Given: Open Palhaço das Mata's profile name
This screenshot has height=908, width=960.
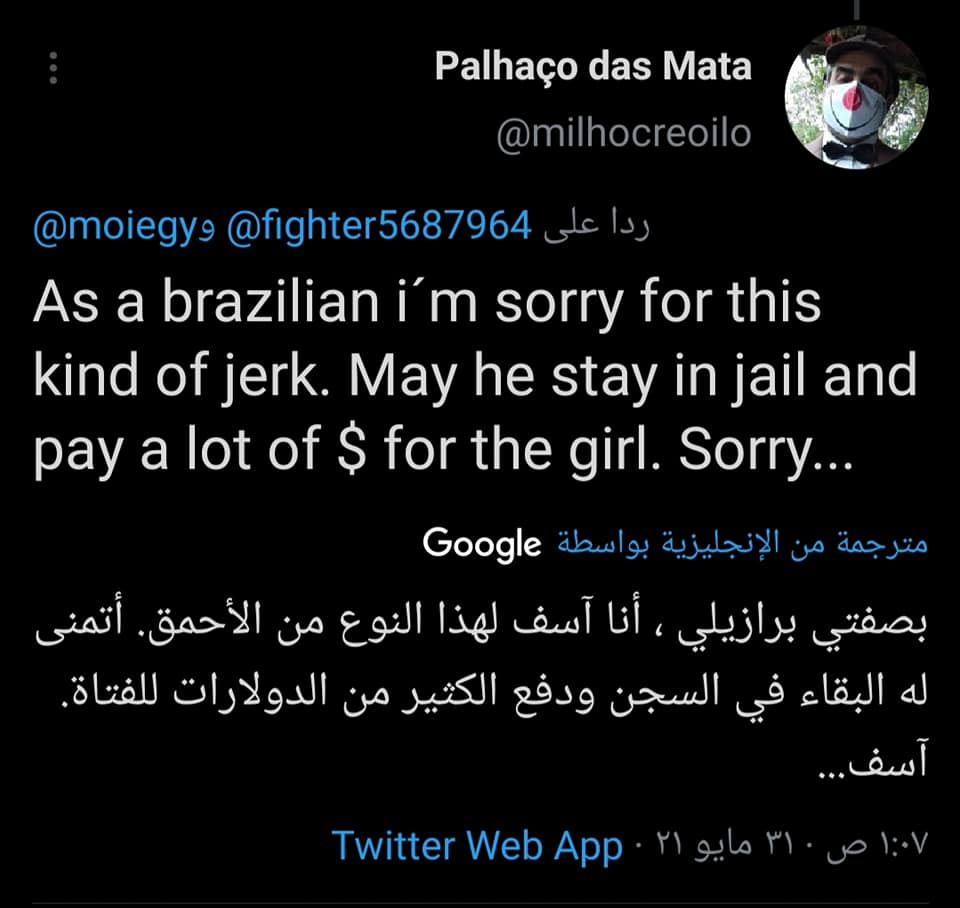Looking at the screenshot, I should tap(593, 67).
